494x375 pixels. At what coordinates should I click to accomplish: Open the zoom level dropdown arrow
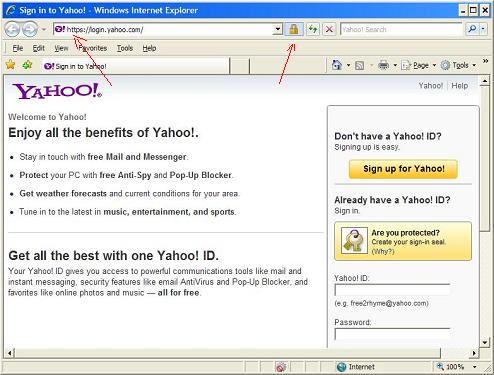475,367
